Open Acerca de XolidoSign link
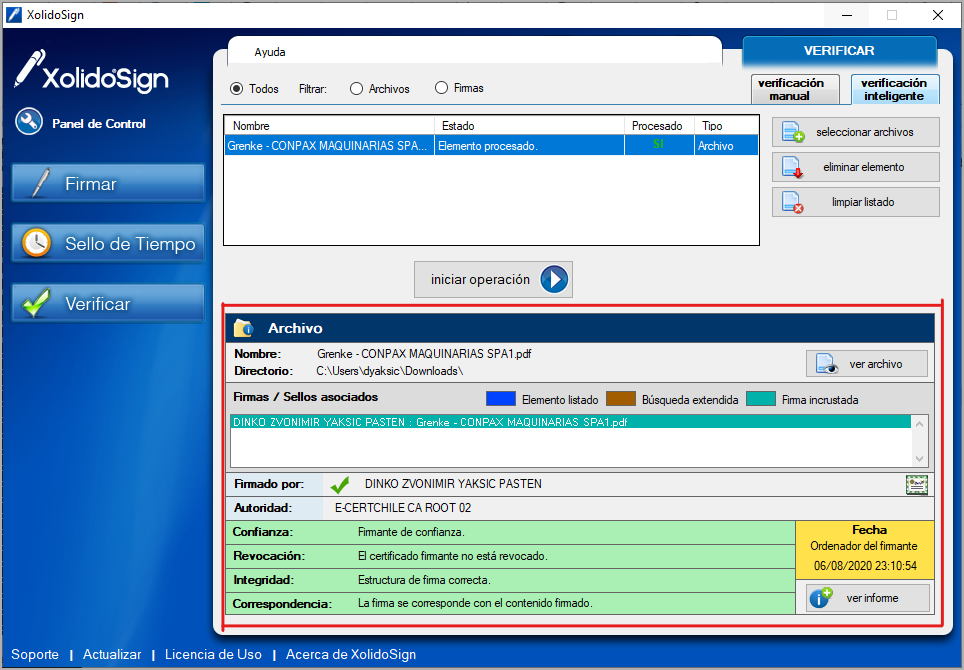The width and height of the screenshot is (964, 670). click(x=351, y=655)
